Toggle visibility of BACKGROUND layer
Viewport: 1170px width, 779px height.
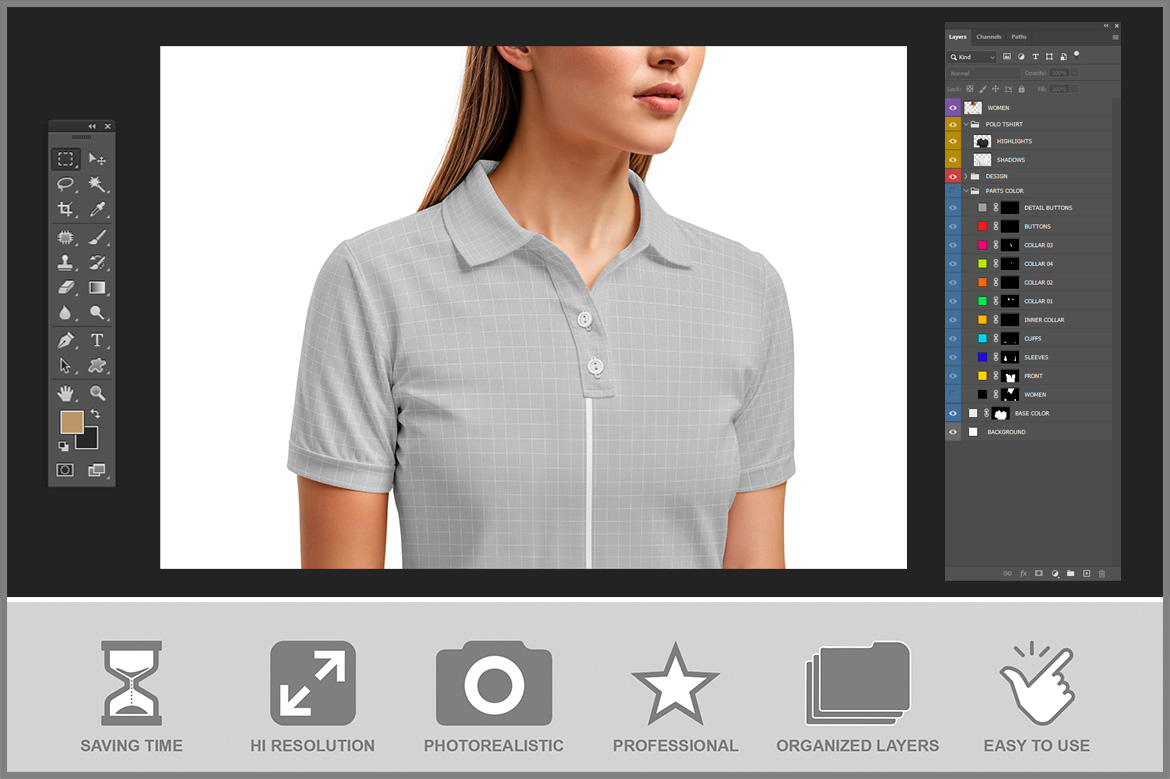tap(952, 432)
